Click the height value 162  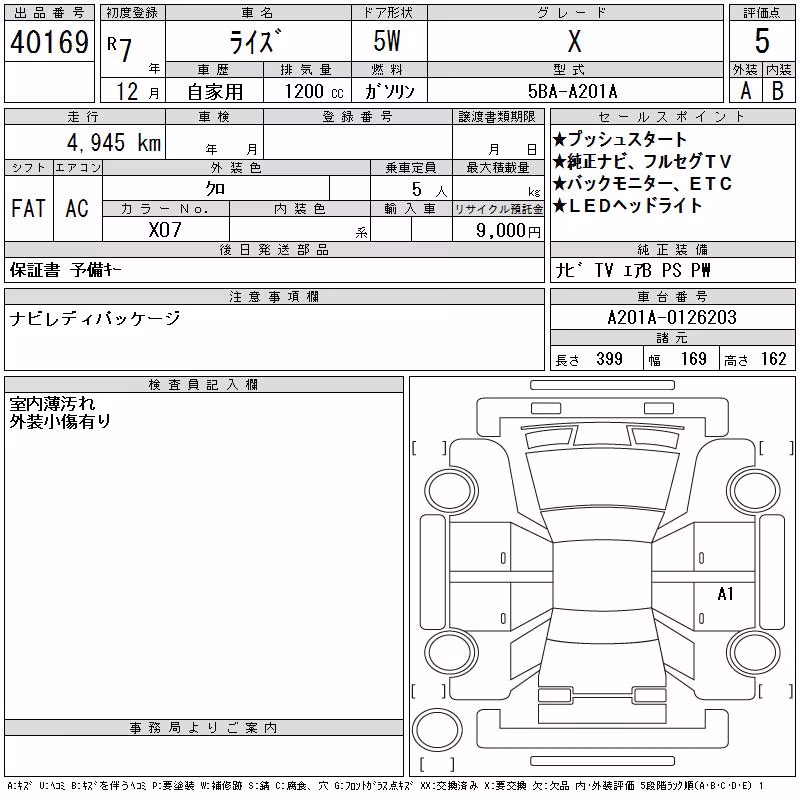click(773, 359)
